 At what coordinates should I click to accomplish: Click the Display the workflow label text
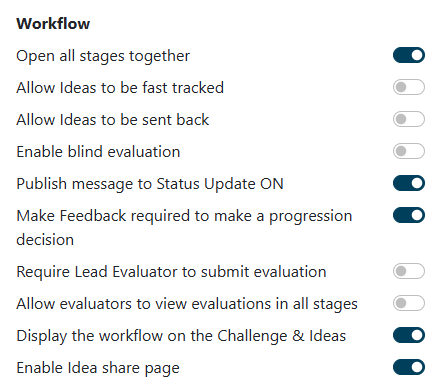(x=181, y=336)
